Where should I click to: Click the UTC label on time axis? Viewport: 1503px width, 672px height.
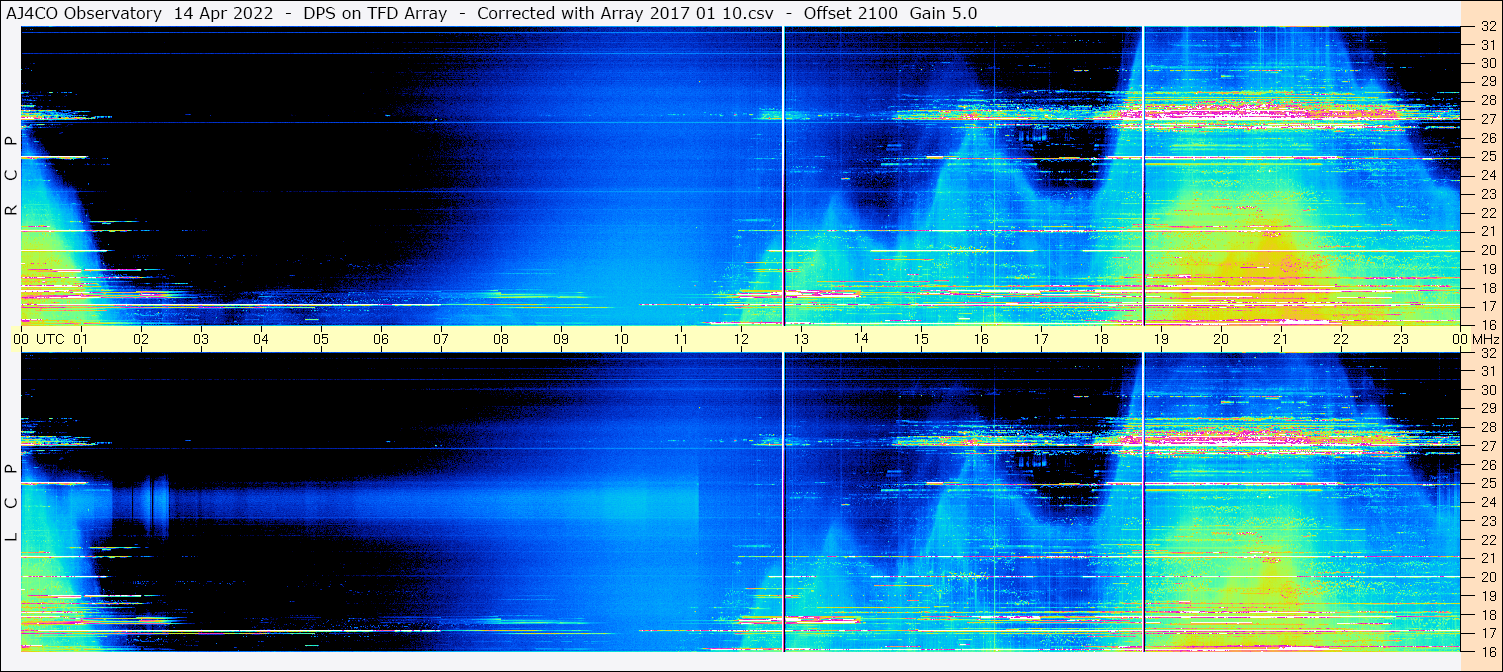click(x=50, y=339)
